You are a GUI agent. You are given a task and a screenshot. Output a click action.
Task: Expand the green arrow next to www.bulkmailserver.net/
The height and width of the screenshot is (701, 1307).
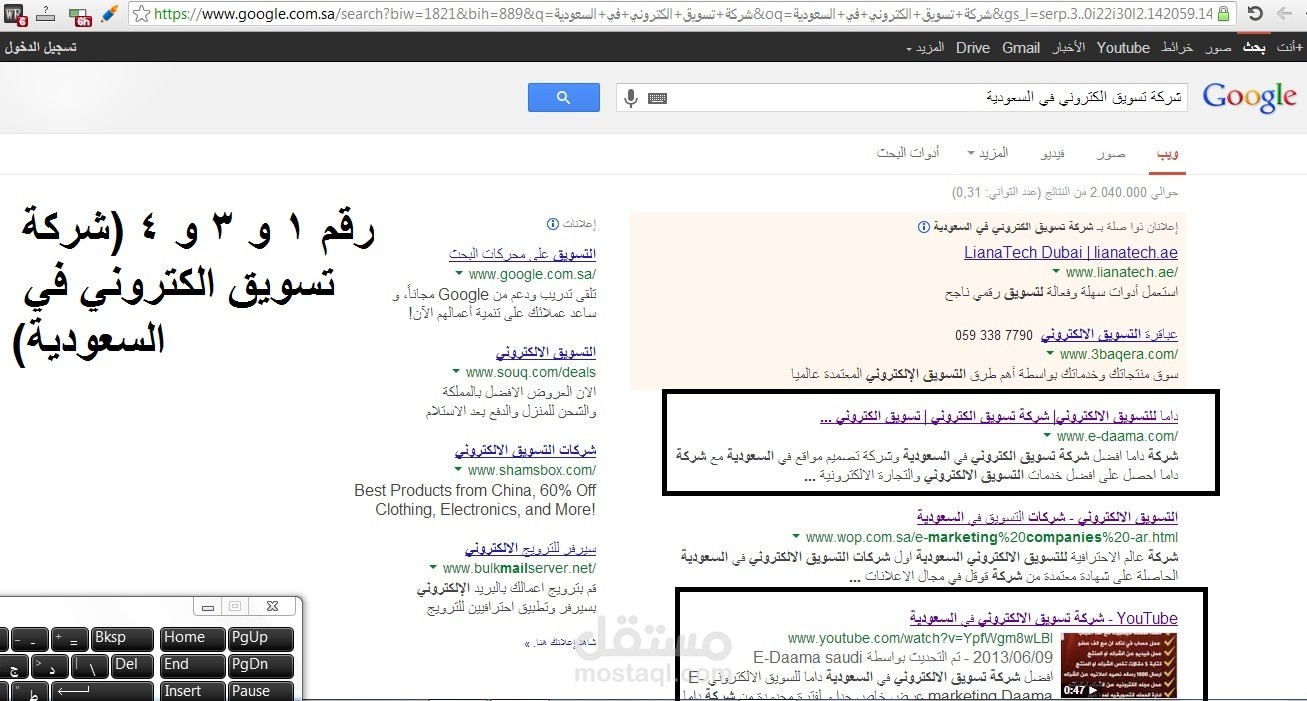[x=434, y=568]
